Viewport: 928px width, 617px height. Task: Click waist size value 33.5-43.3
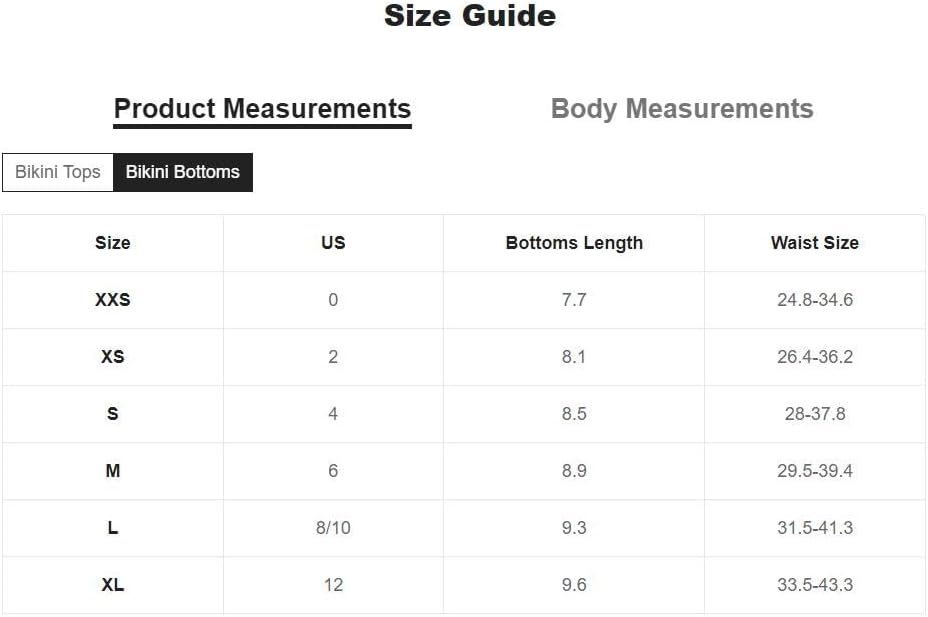point(815,584)
